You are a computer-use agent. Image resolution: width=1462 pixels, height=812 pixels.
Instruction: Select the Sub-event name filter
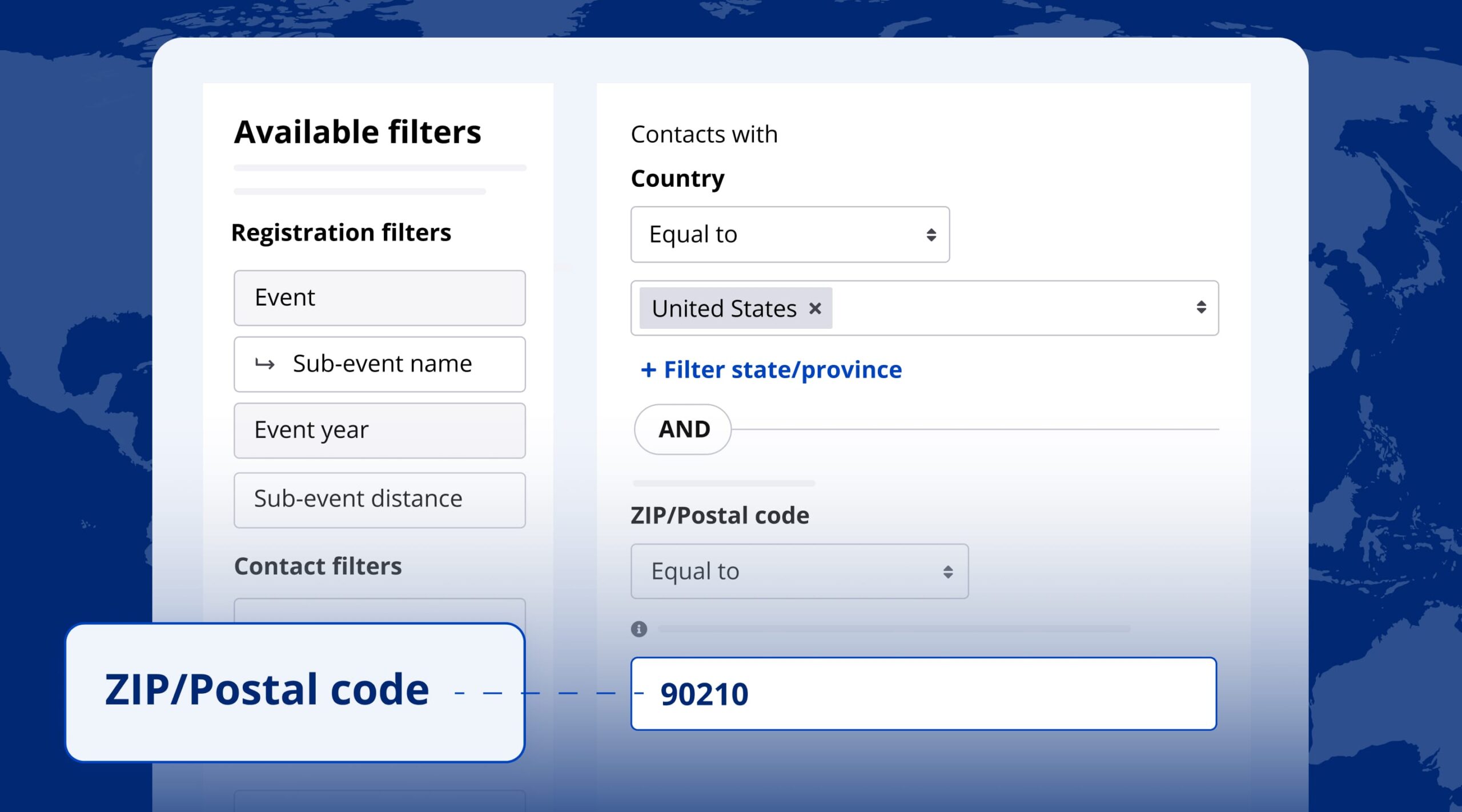381,364
